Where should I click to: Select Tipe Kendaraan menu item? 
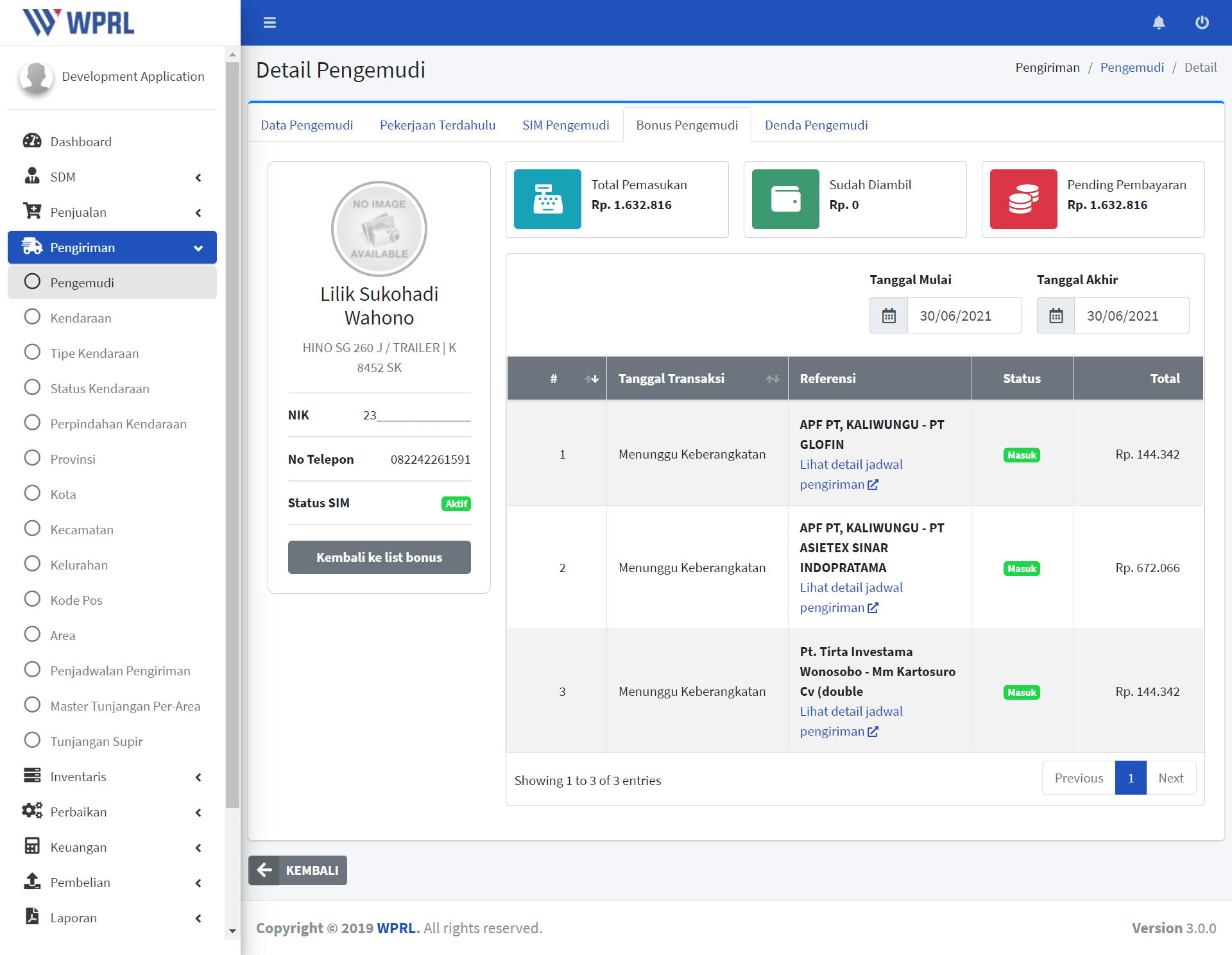tap(112, 353)
